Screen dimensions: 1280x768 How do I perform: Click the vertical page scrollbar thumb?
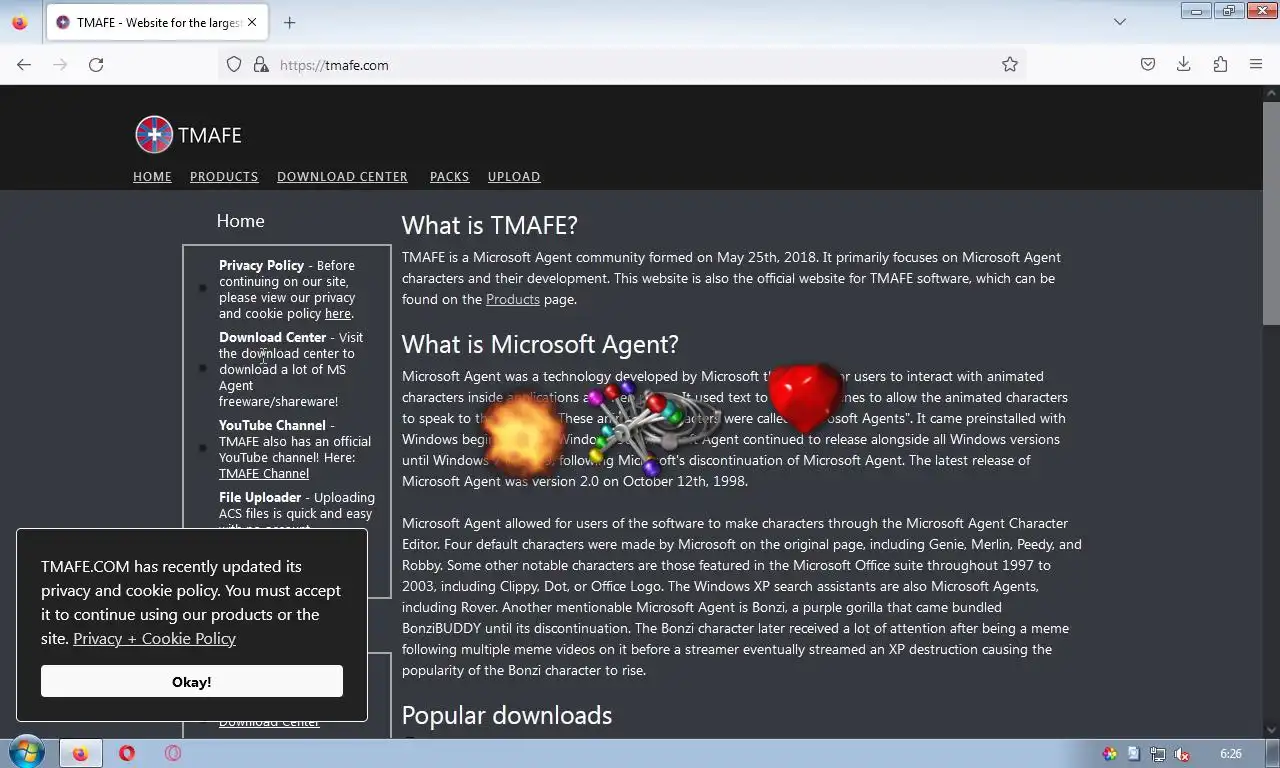coord(1271,212)
